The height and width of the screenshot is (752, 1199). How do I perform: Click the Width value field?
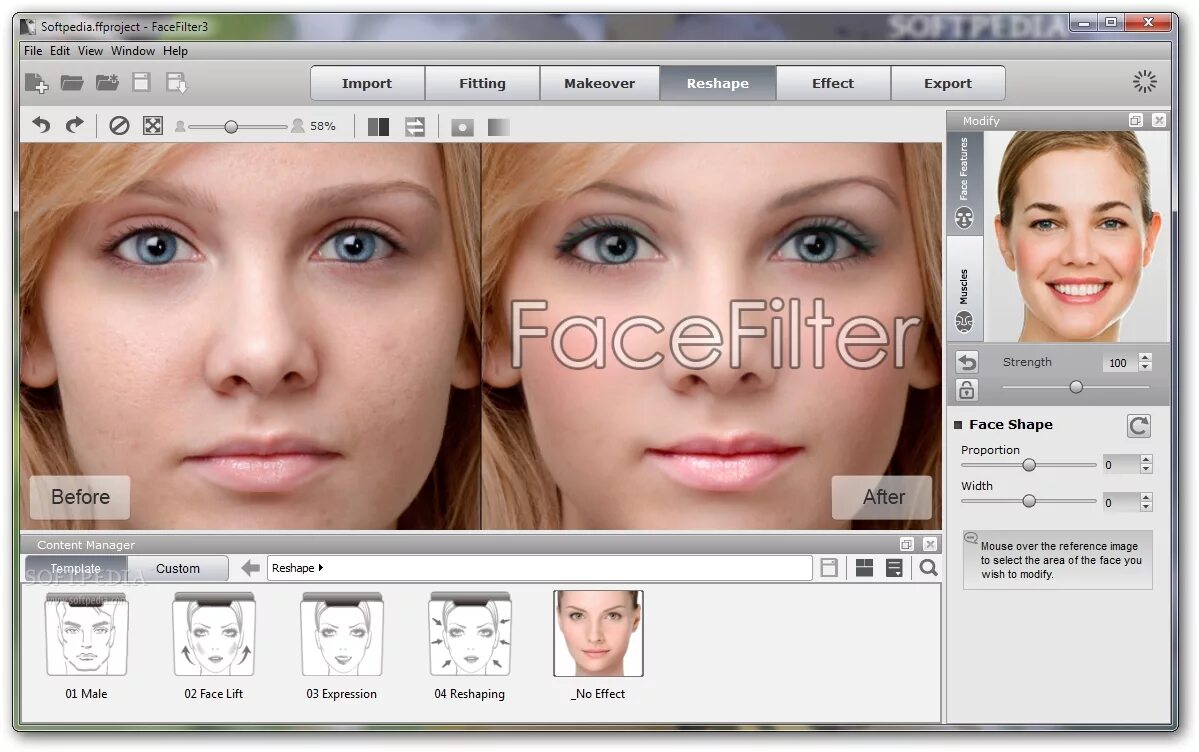[1119, 503]
